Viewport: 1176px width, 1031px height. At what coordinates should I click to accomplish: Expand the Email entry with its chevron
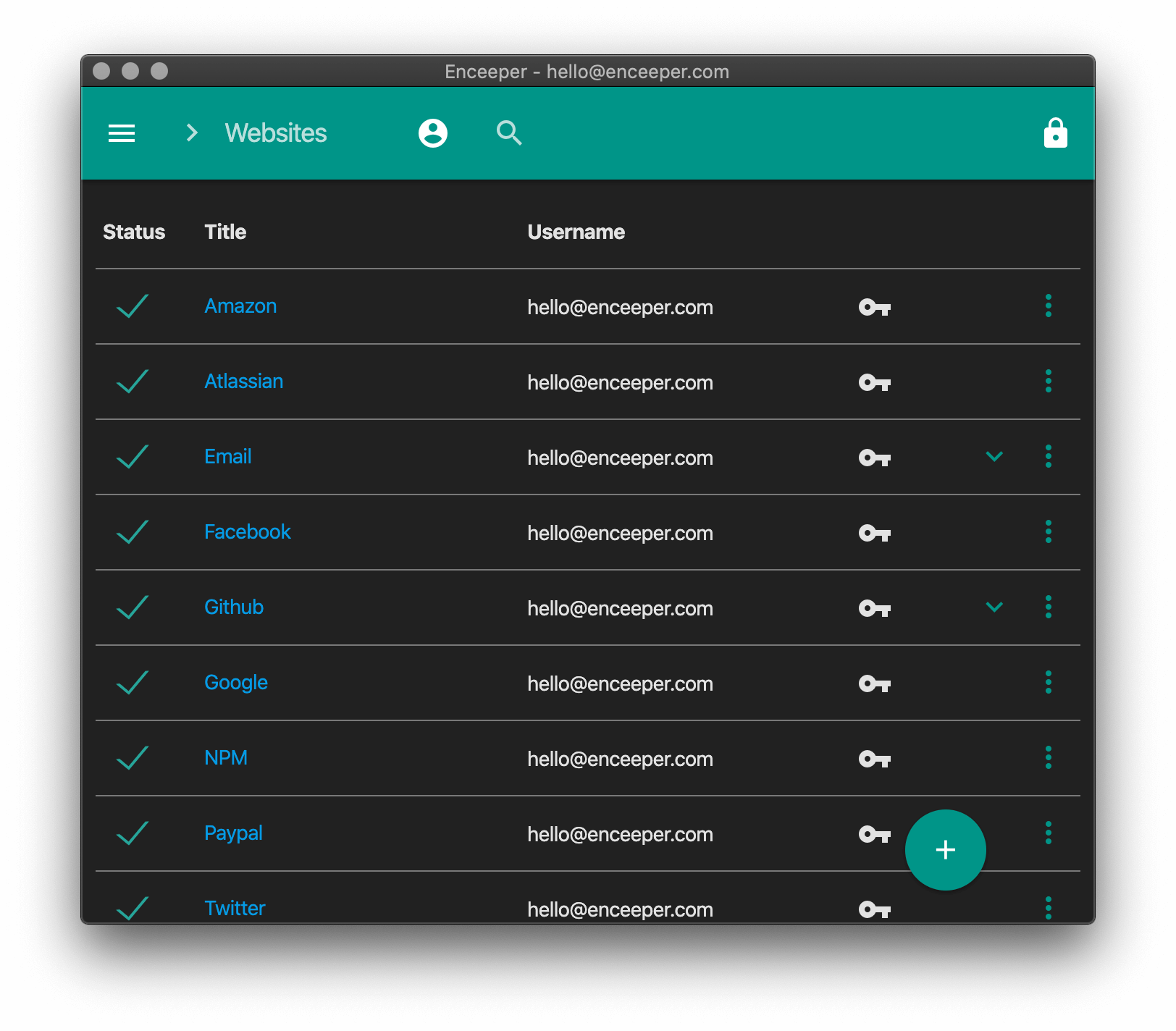(994, 456)
